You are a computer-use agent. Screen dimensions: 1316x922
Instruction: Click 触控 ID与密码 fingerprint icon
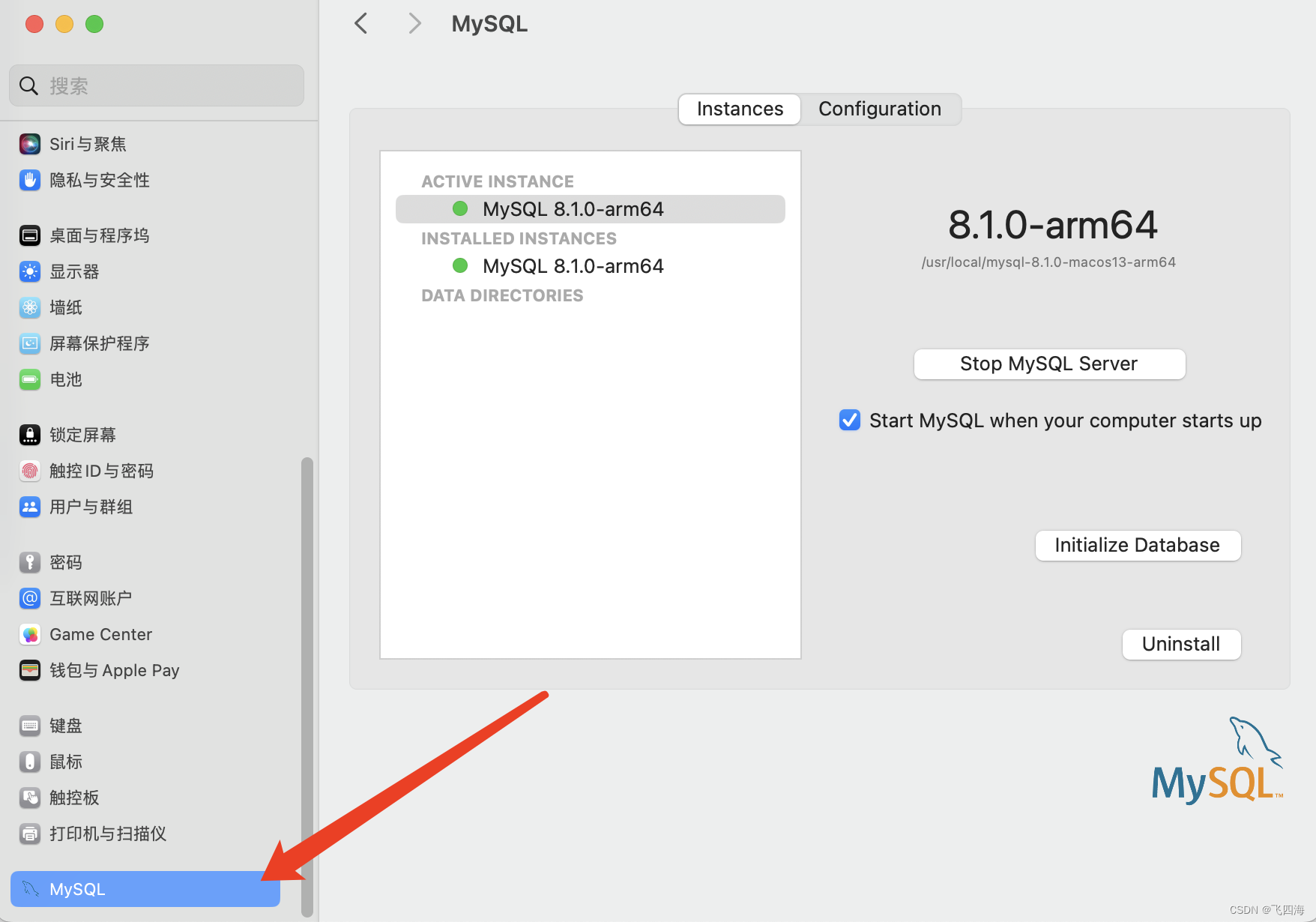pyautogui.click(x=30, y=471)
